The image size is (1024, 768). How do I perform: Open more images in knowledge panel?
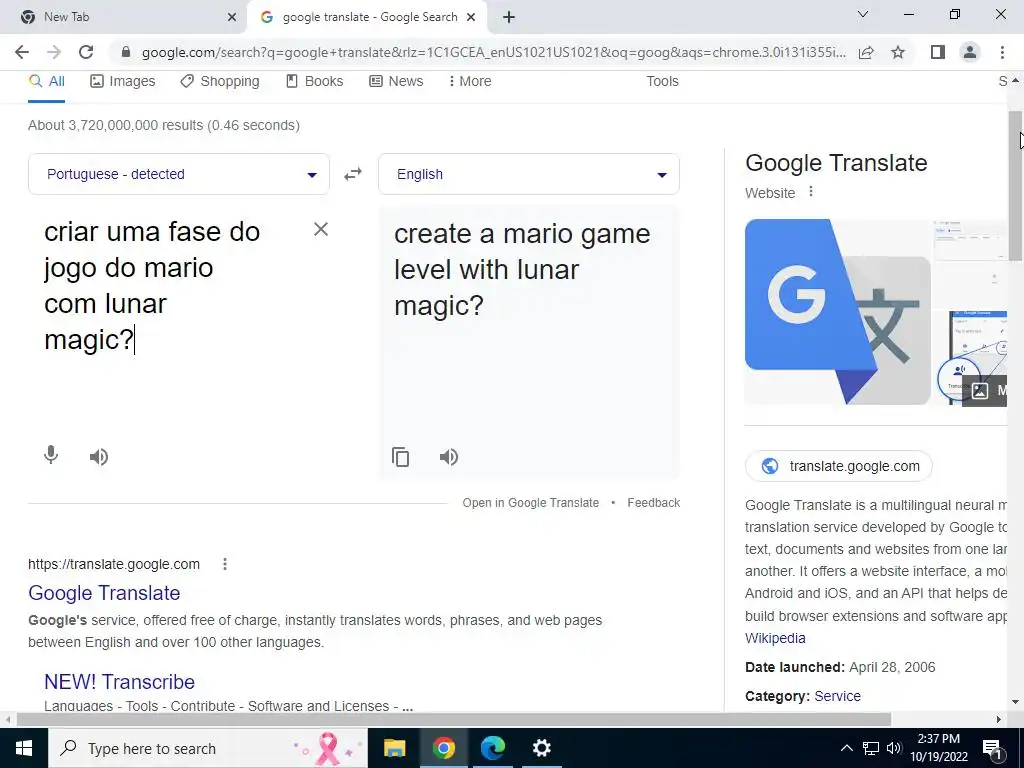pos(985,391)
